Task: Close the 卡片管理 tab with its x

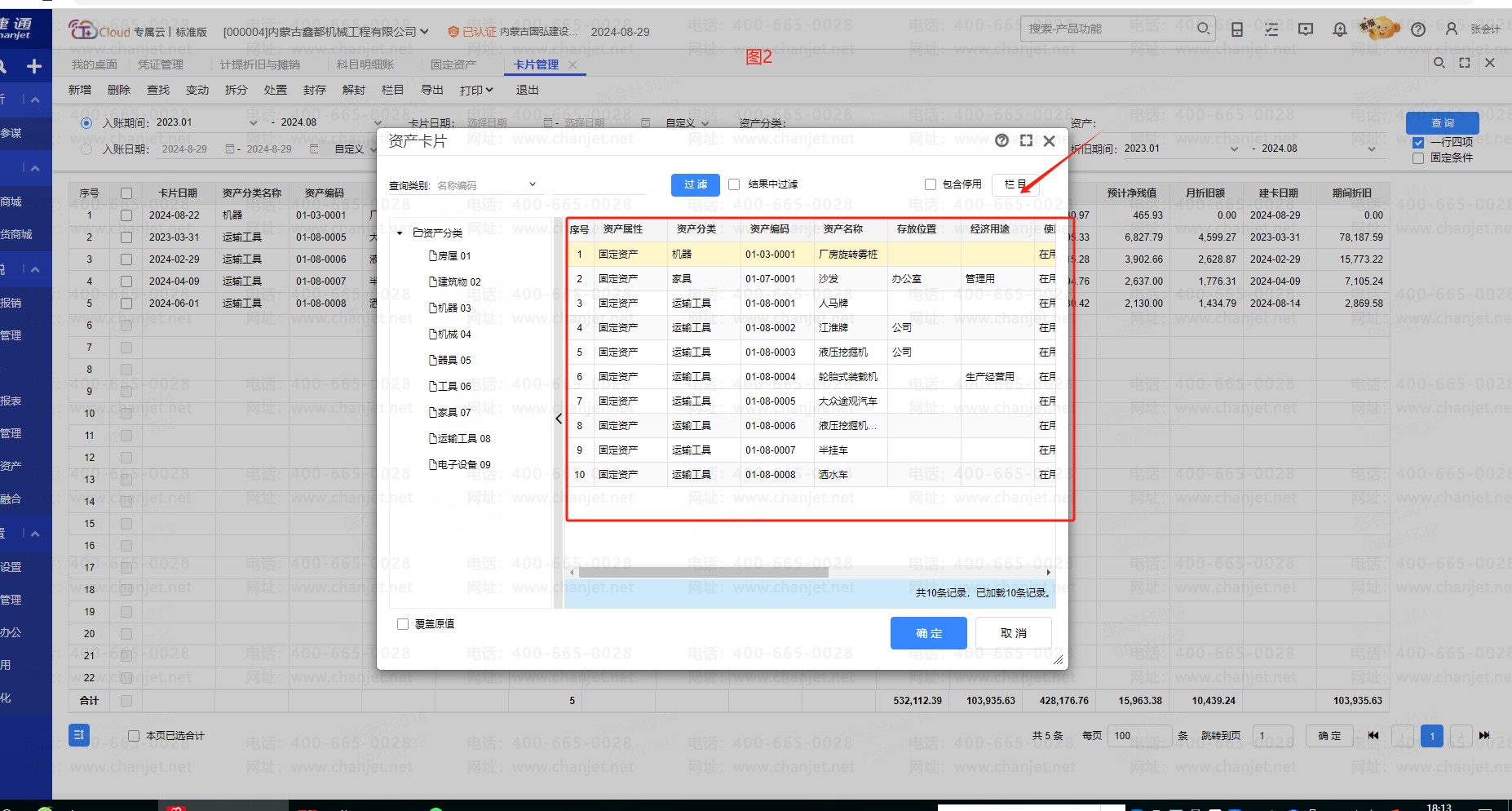Action: click(x=573, y=64)
